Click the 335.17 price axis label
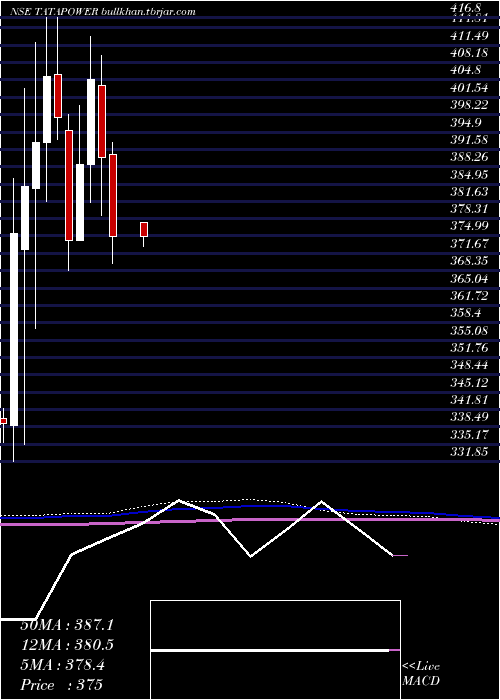Viewport: 500px width, 700px height. [x=469, y=434]
